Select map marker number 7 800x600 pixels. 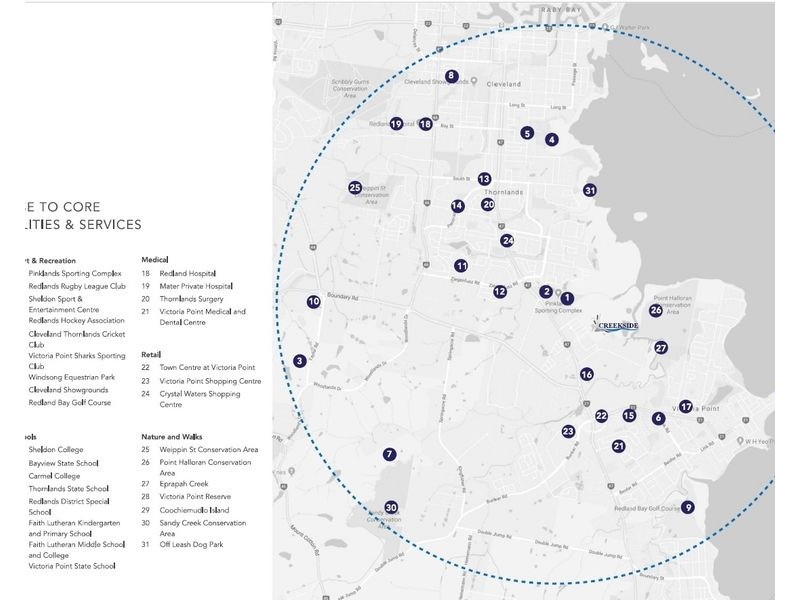pyautogui.click(x=389, y=454)
